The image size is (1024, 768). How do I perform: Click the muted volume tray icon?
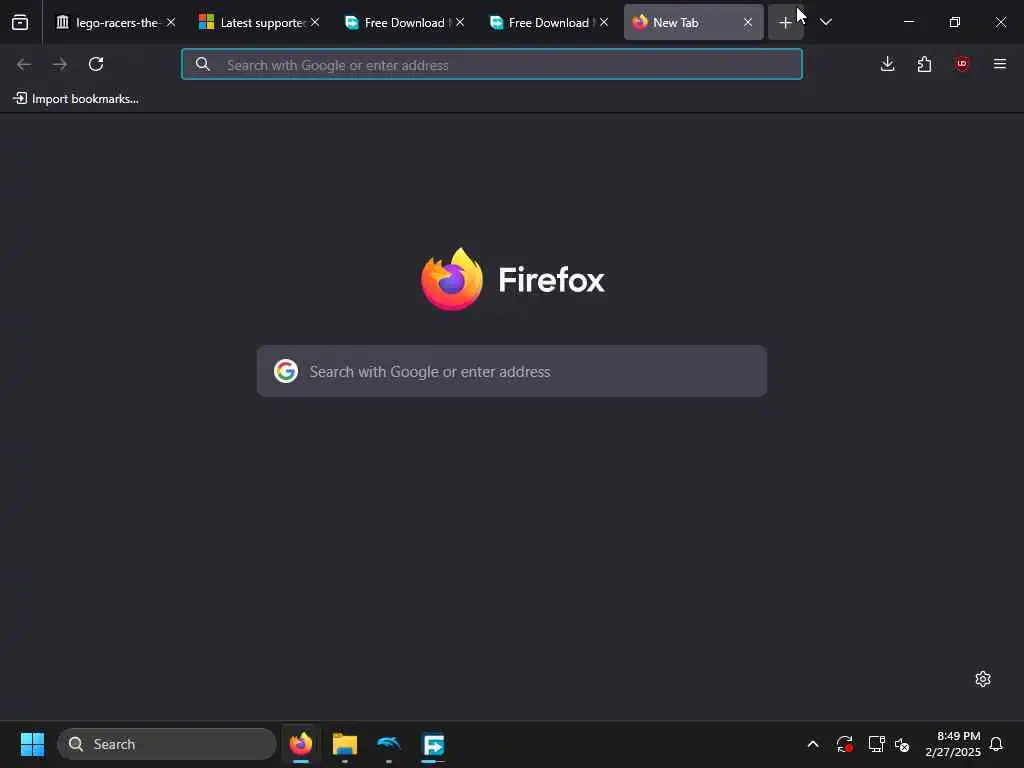(x=903, y=744)
